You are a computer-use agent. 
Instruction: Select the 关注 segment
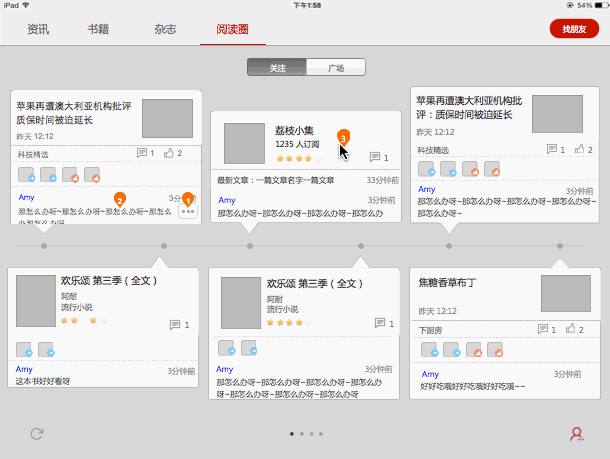(277, 67)
